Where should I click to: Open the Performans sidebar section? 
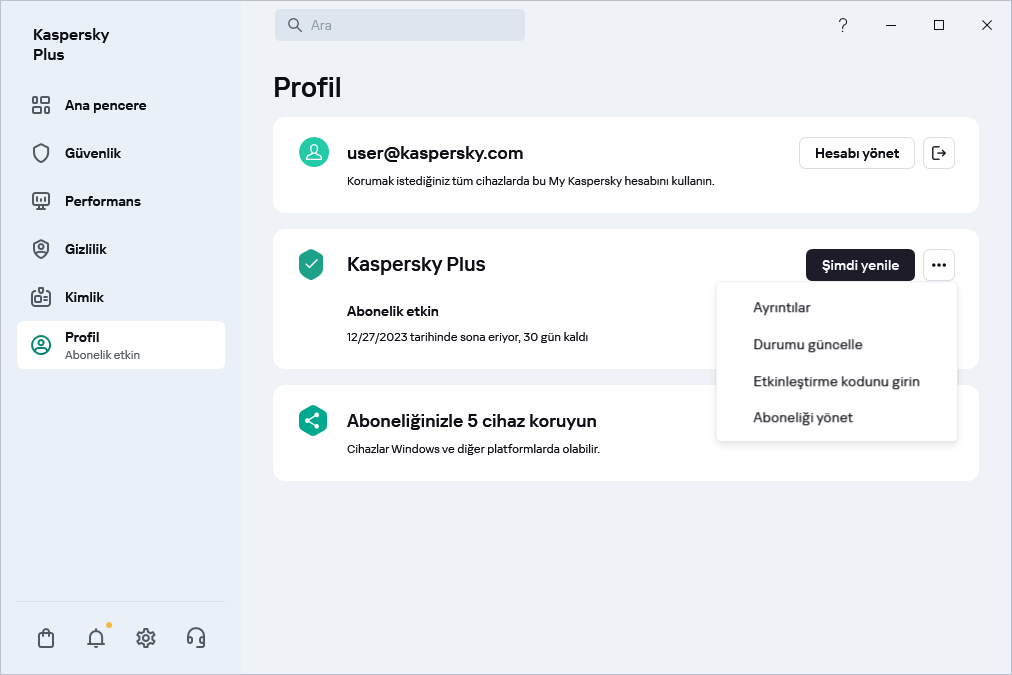102,201
